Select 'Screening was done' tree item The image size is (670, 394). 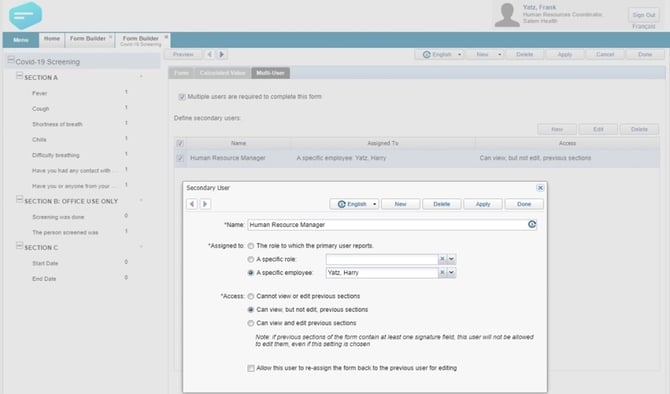(58, 217)
